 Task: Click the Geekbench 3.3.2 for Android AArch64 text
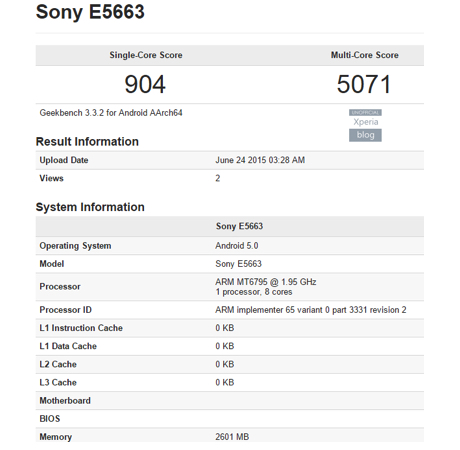click(111, 113)
